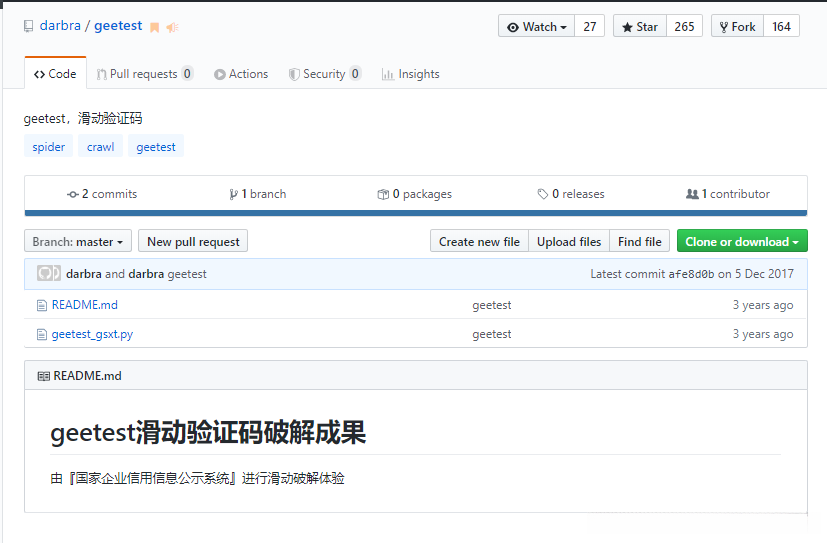Viewport: 827px width, 543px height.
Task: Open the geetest repository name link
Action: tap(118, 26)
